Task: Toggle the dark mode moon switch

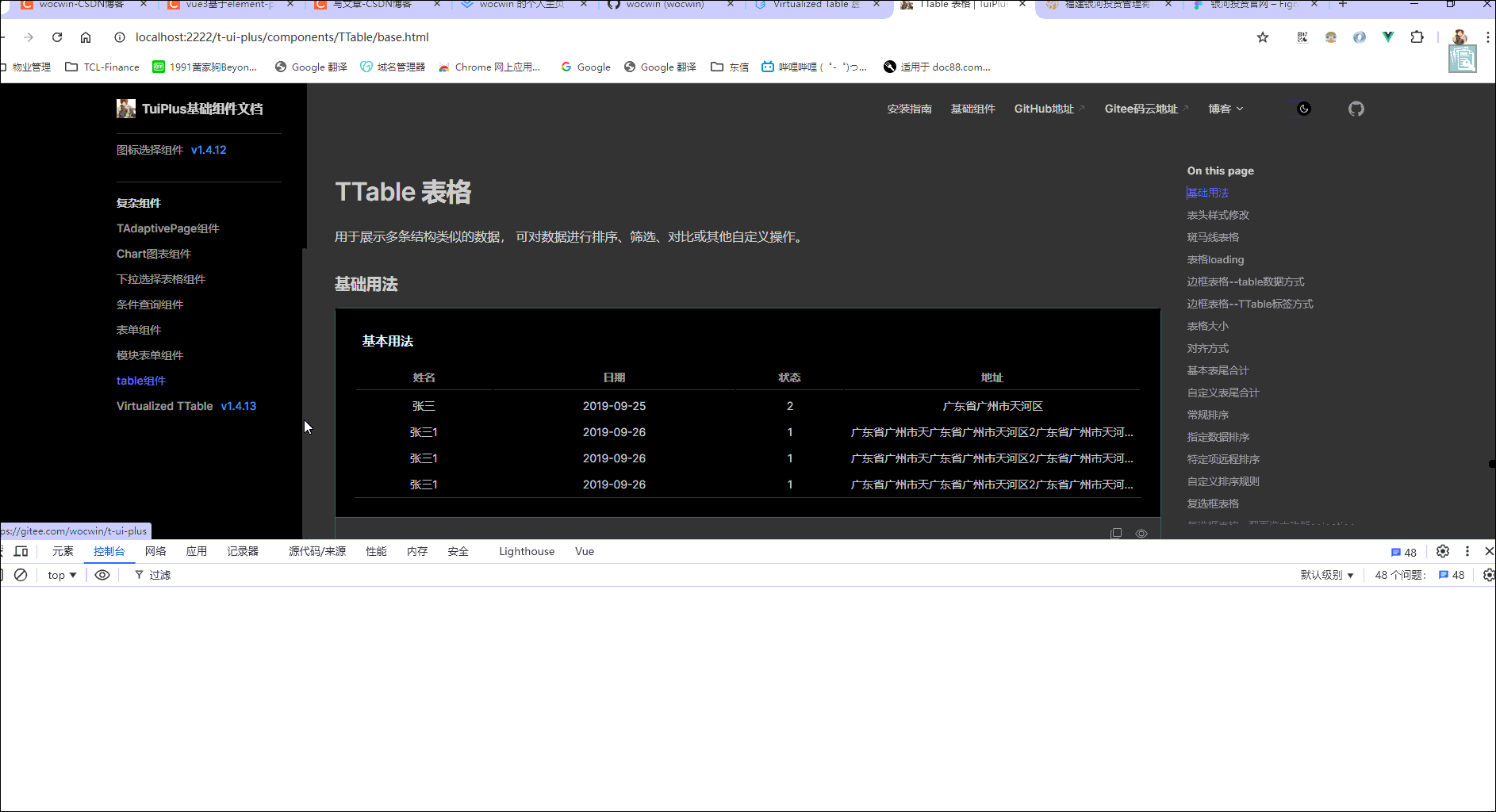Action: pos(1303,109)
